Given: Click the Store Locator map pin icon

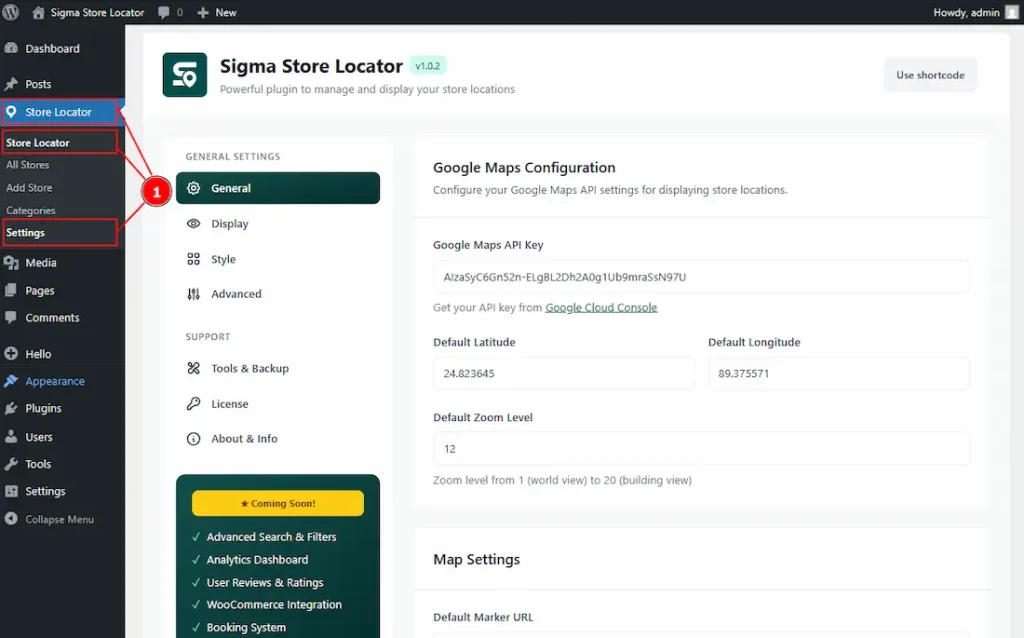Looking at the screenshot, I should (x=11, y=112).
